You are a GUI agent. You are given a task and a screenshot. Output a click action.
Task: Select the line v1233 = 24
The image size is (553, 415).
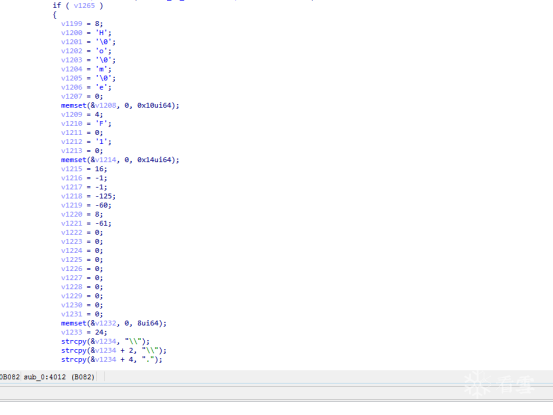[x=84, y=332]
